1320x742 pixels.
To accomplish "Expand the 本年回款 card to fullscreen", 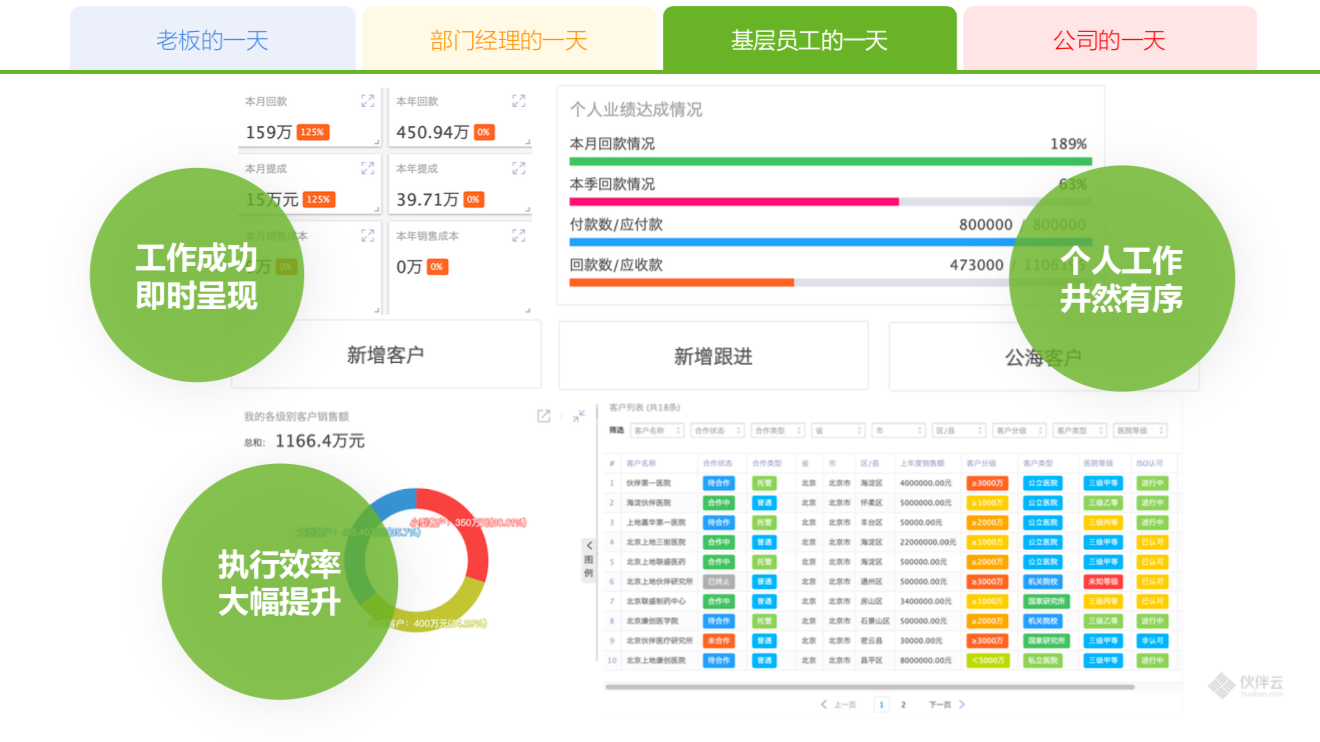I will pos(519,101).
